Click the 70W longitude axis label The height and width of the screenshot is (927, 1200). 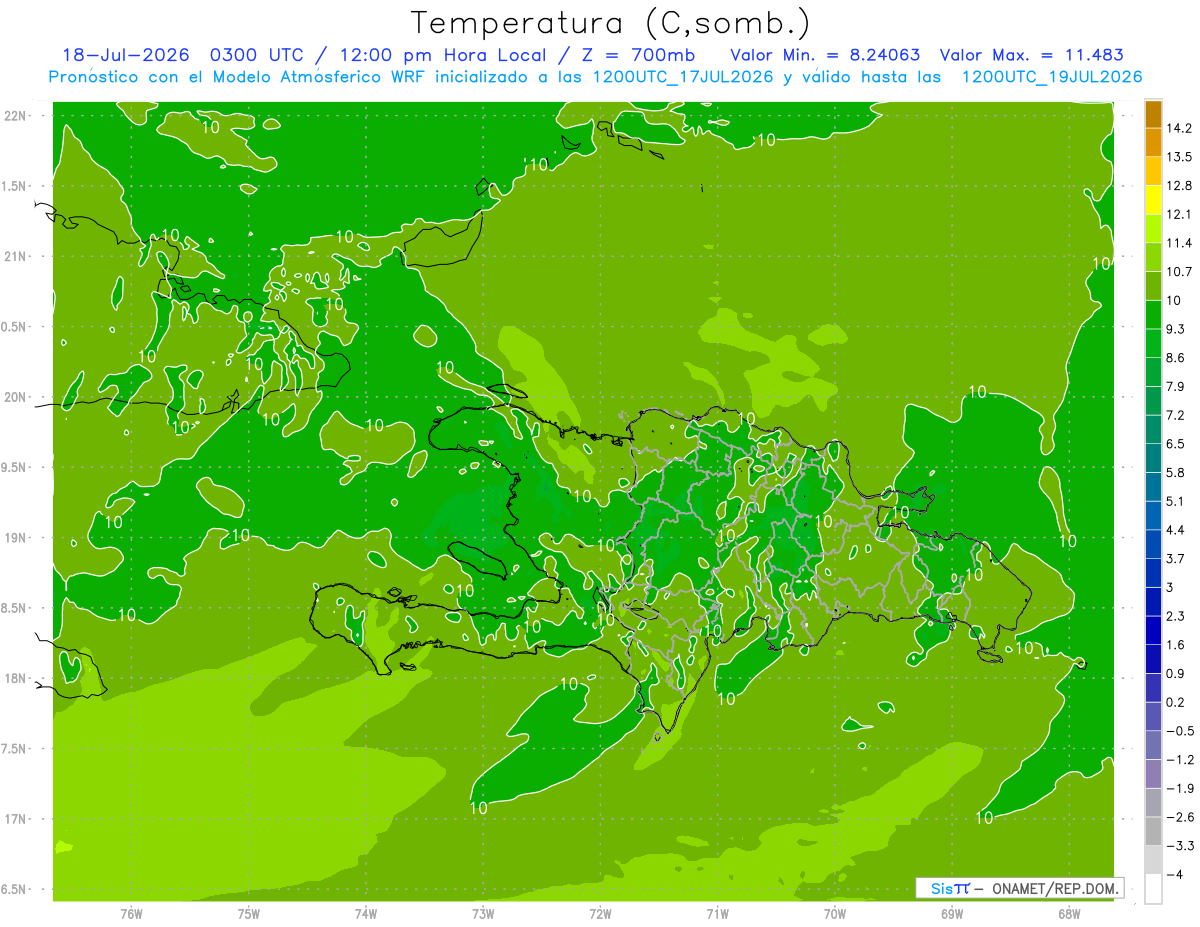pos(834,913)
